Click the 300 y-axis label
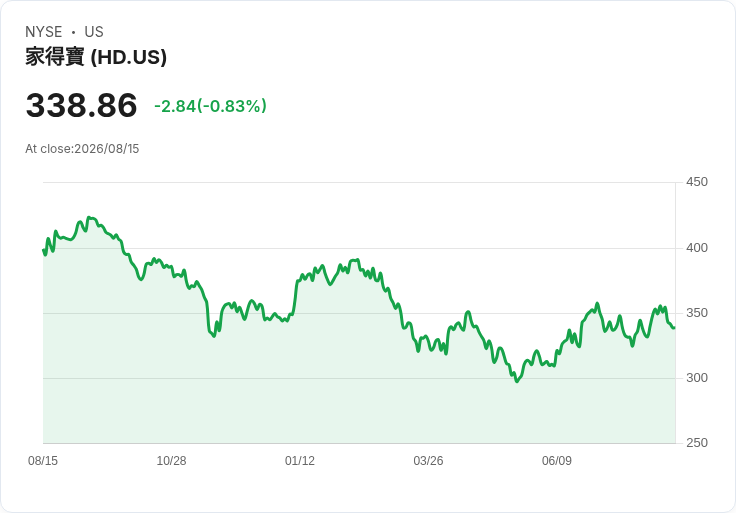This screenshot has width=736, height=513. (697, 378)
